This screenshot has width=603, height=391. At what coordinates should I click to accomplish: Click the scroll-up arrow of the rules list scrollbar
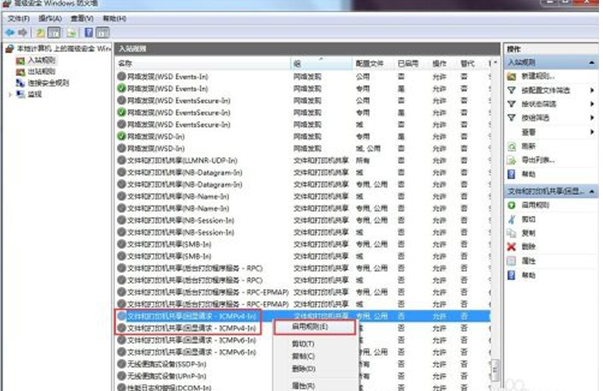496,62
